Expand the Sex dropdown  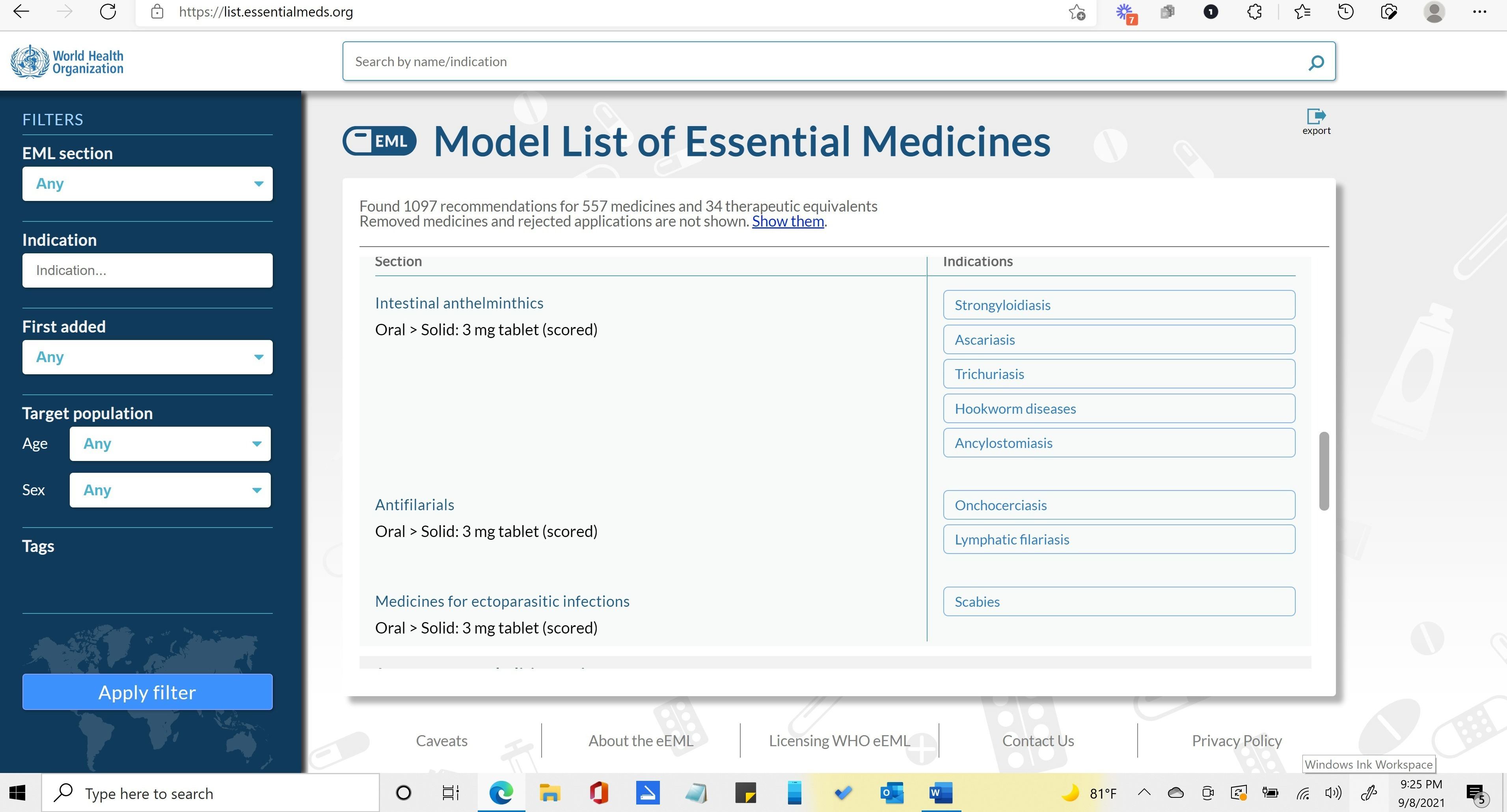point(170,490)
